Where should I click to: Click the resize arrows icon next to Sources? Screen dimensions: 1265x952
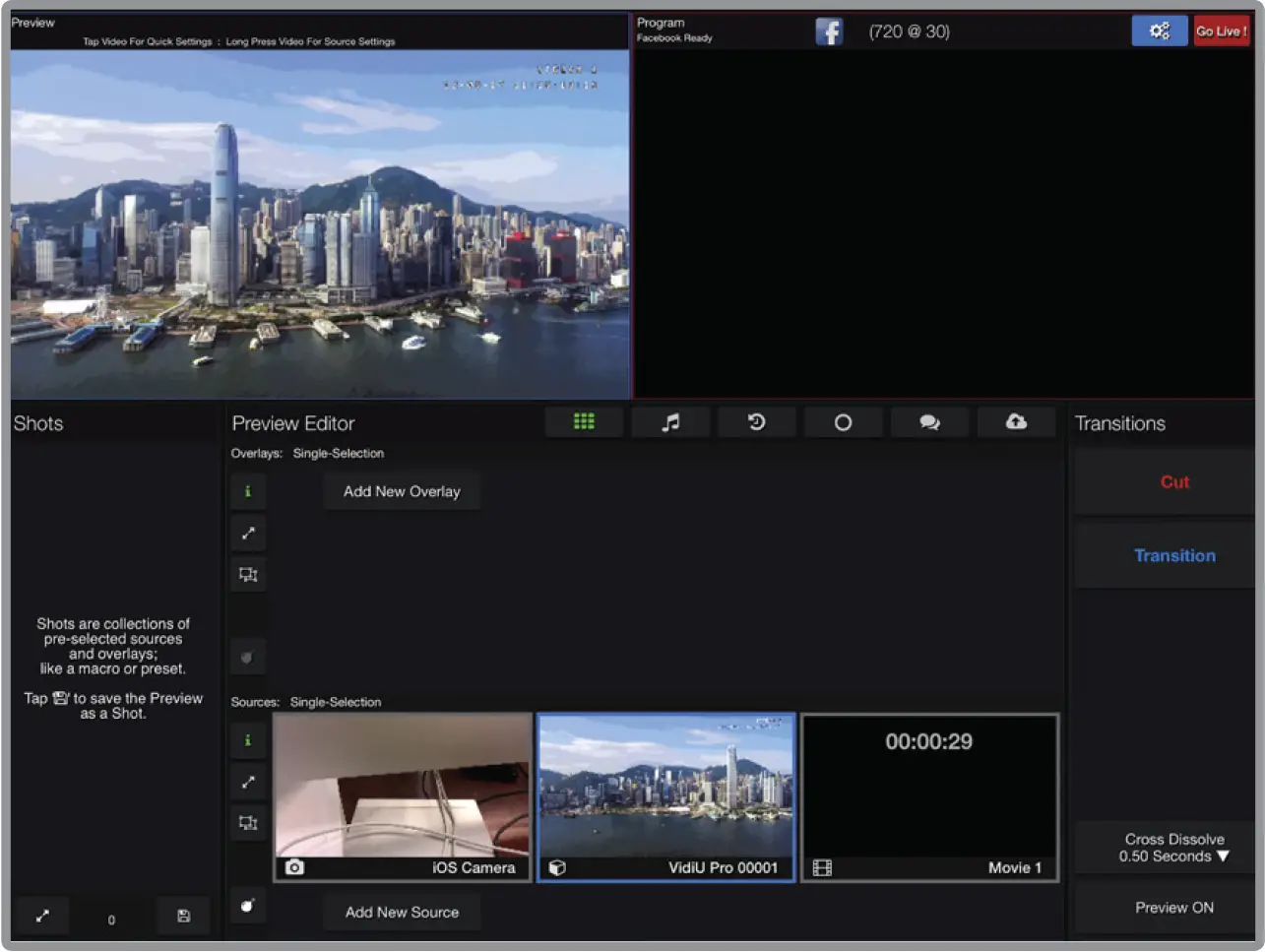click(247, 782)
